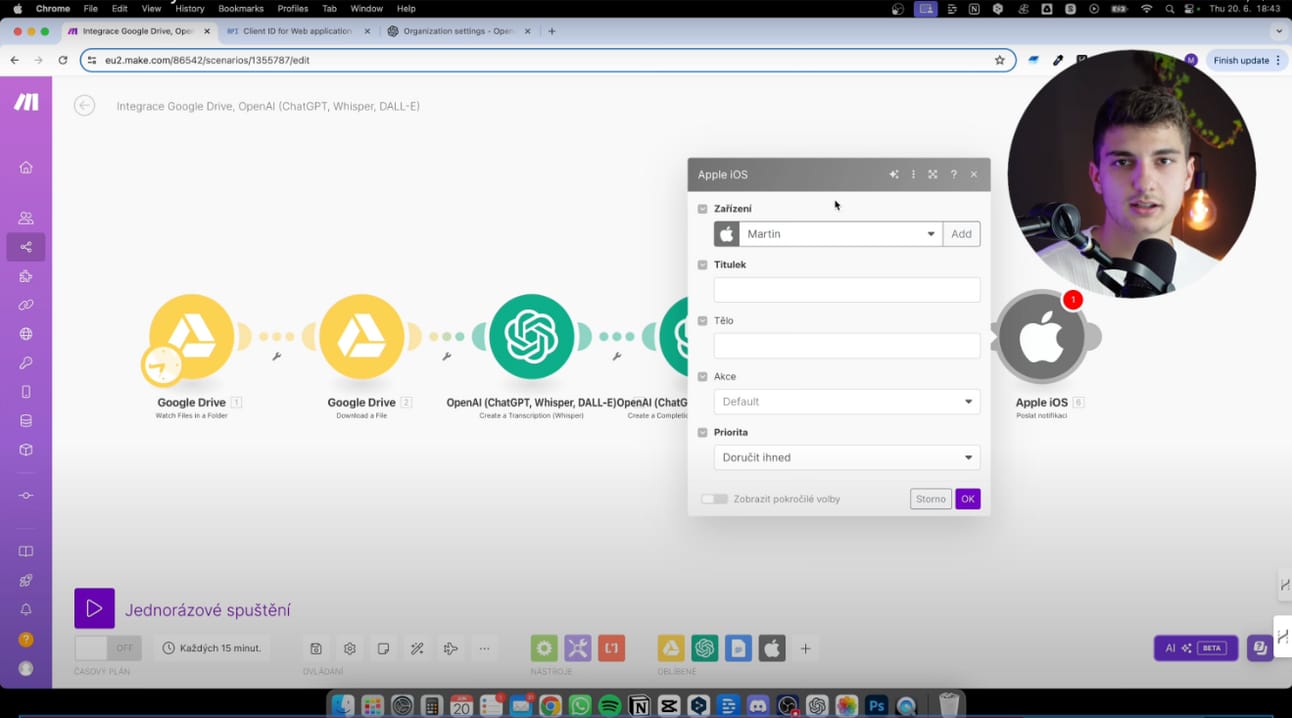Switch to Organization settings browser tab
Viewport: 1292px width, 718px height.
pyautogui.click(x=458, y=31)
